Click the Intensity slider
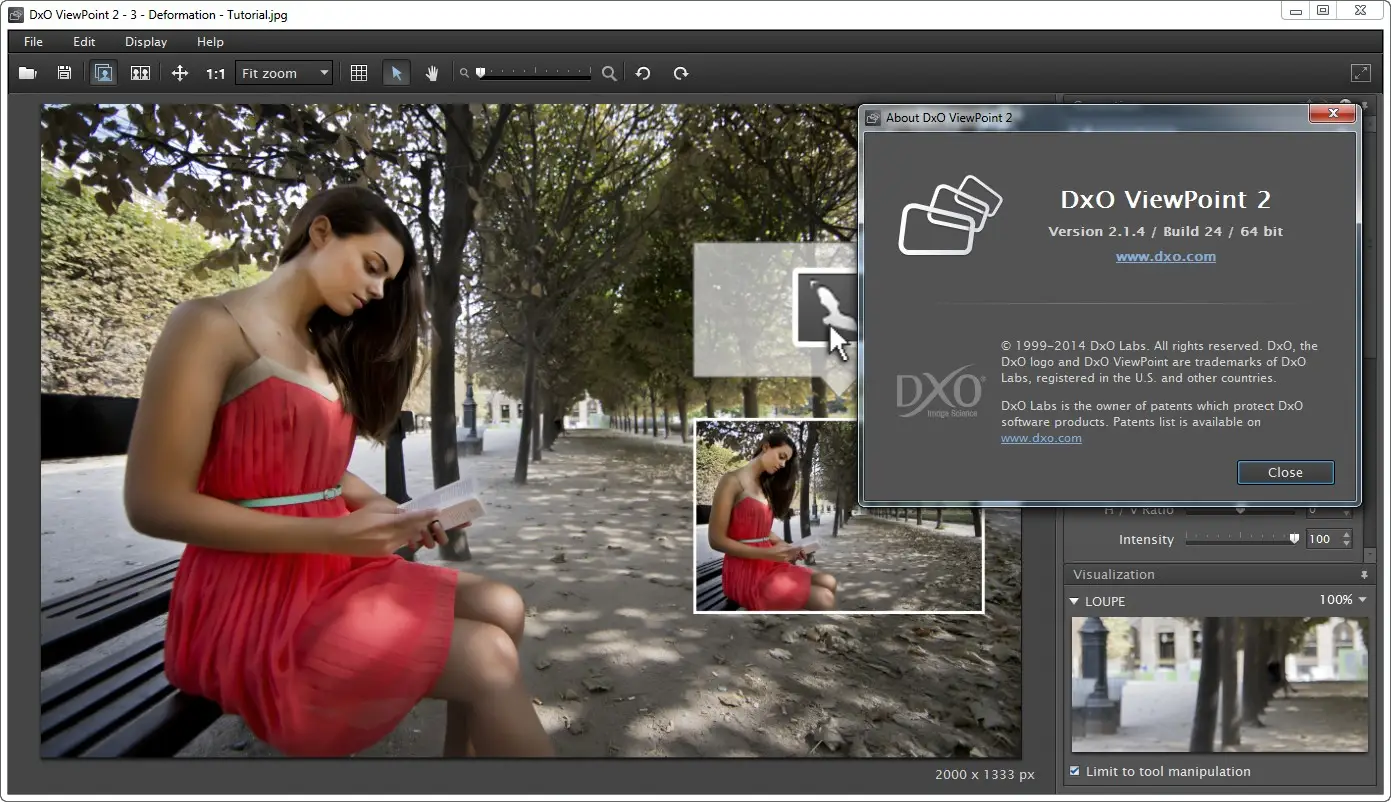The image size is (1391, 802). click(x=1241, y=539)
